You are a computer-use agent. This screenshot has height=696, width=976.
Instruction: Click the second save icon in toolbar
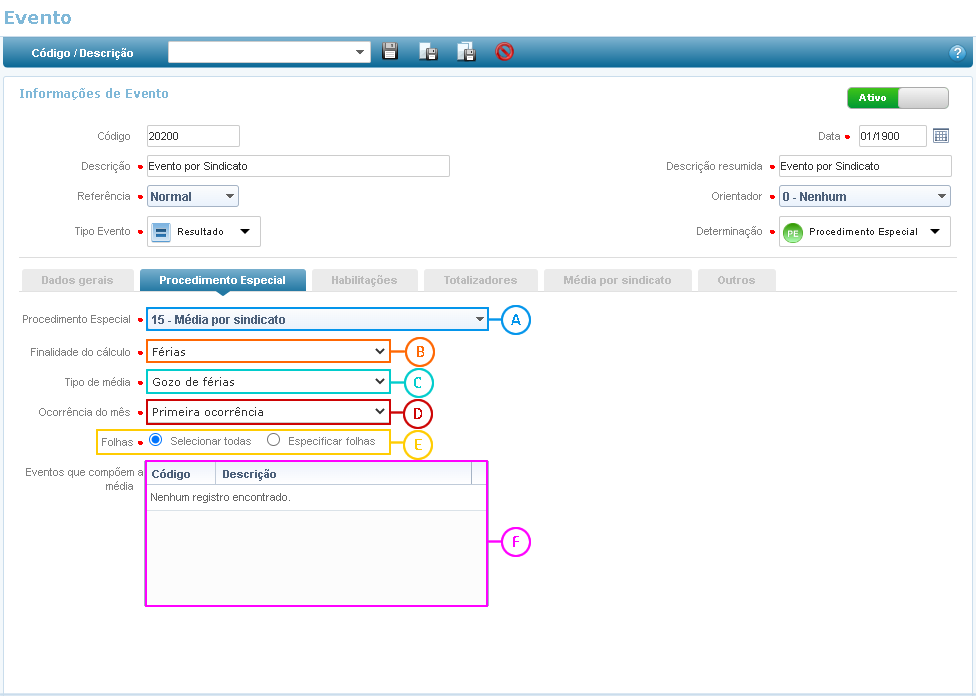428,52
